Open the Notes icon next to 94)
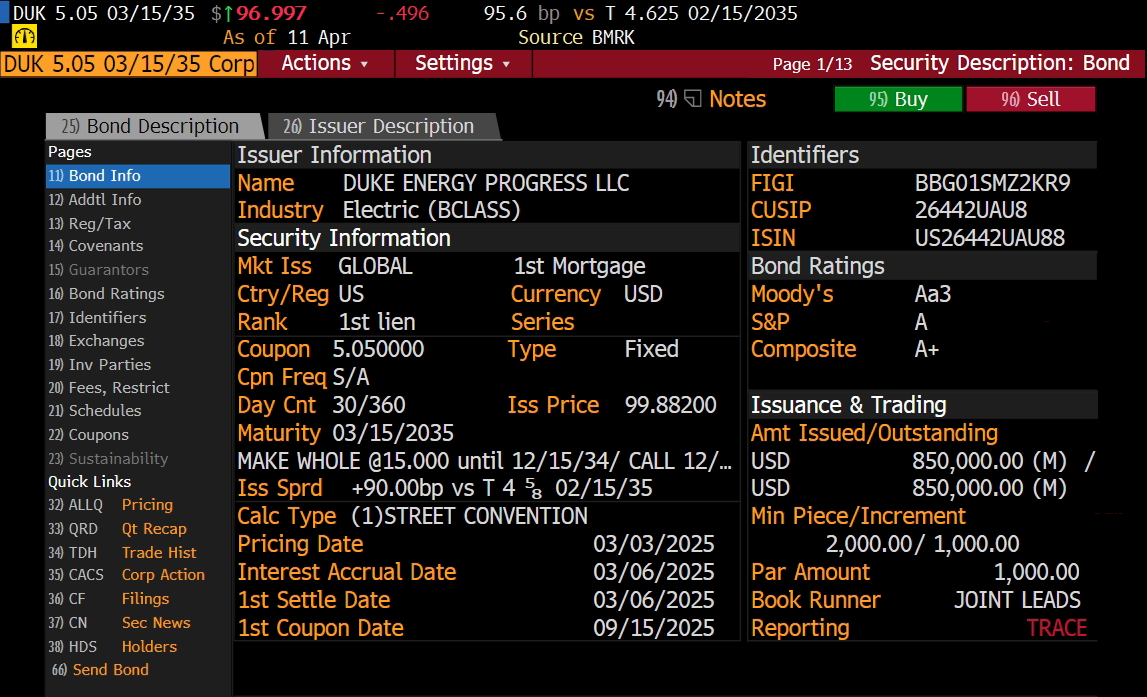This screenshot has width=1147, height=697. click(x=693, y=99)
